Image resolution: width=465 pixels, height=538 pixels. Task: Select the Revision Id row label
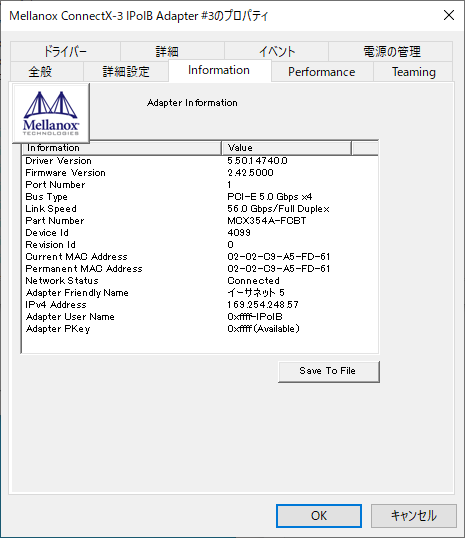click(50, 245)
